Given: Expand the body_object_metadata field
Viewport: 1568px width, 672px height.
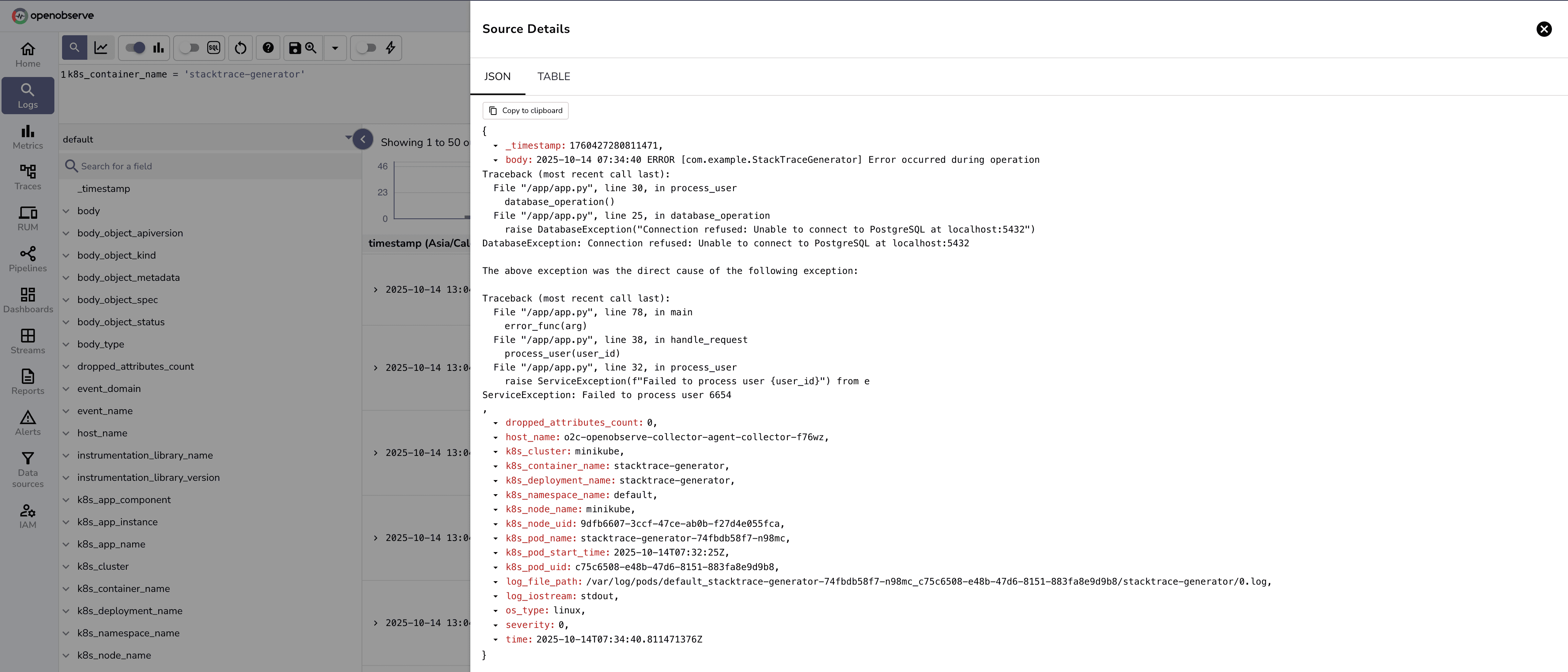Looking at the screenshot, I should [66, 277].
